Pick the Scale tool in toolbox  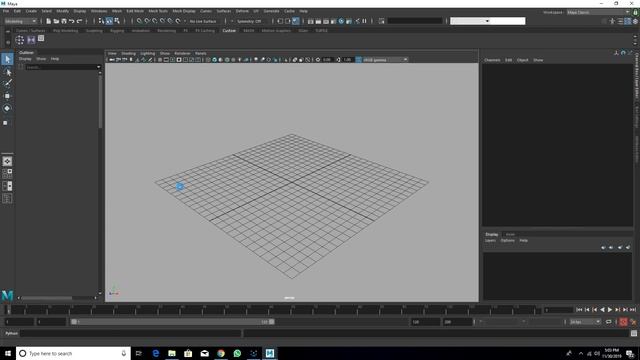point(6,122)
